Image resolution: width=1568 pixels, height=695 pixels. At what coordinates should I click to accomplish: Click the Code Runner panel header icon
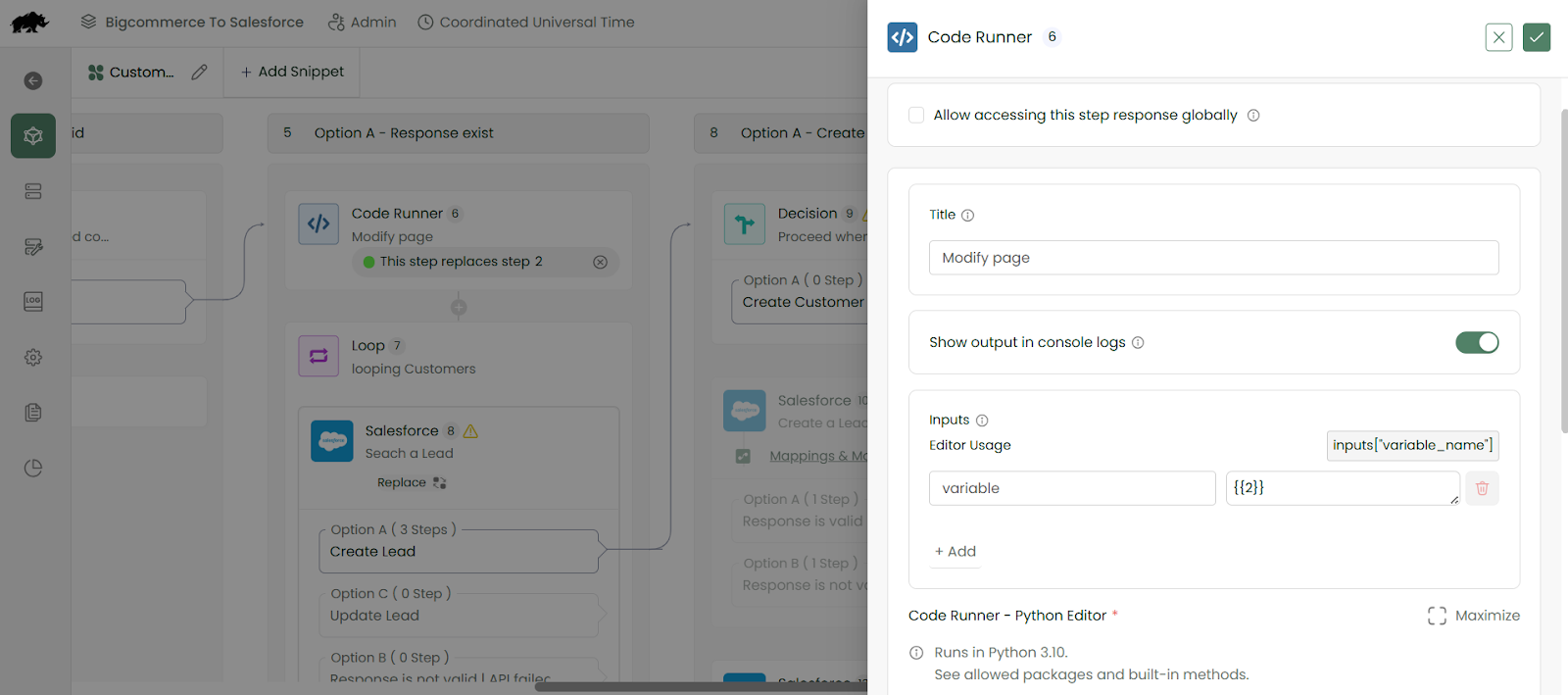coord(903,37)
